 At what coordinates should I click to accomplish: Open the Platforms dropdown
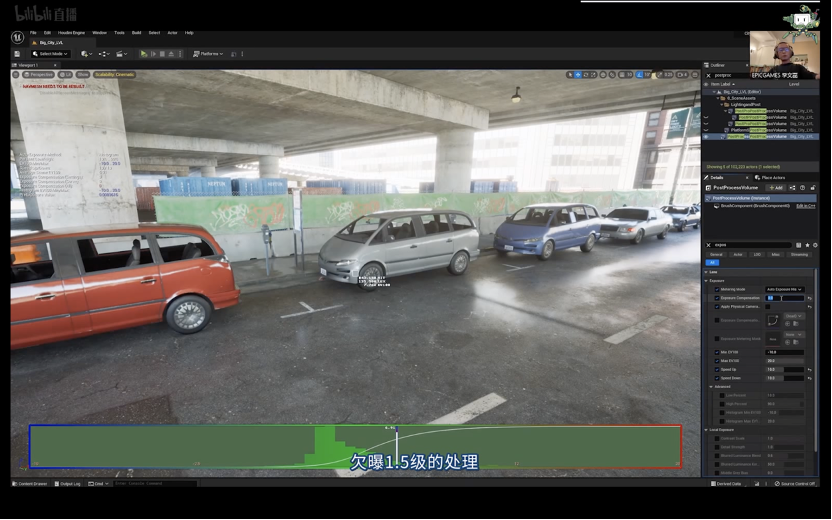[x=208, y=54]
